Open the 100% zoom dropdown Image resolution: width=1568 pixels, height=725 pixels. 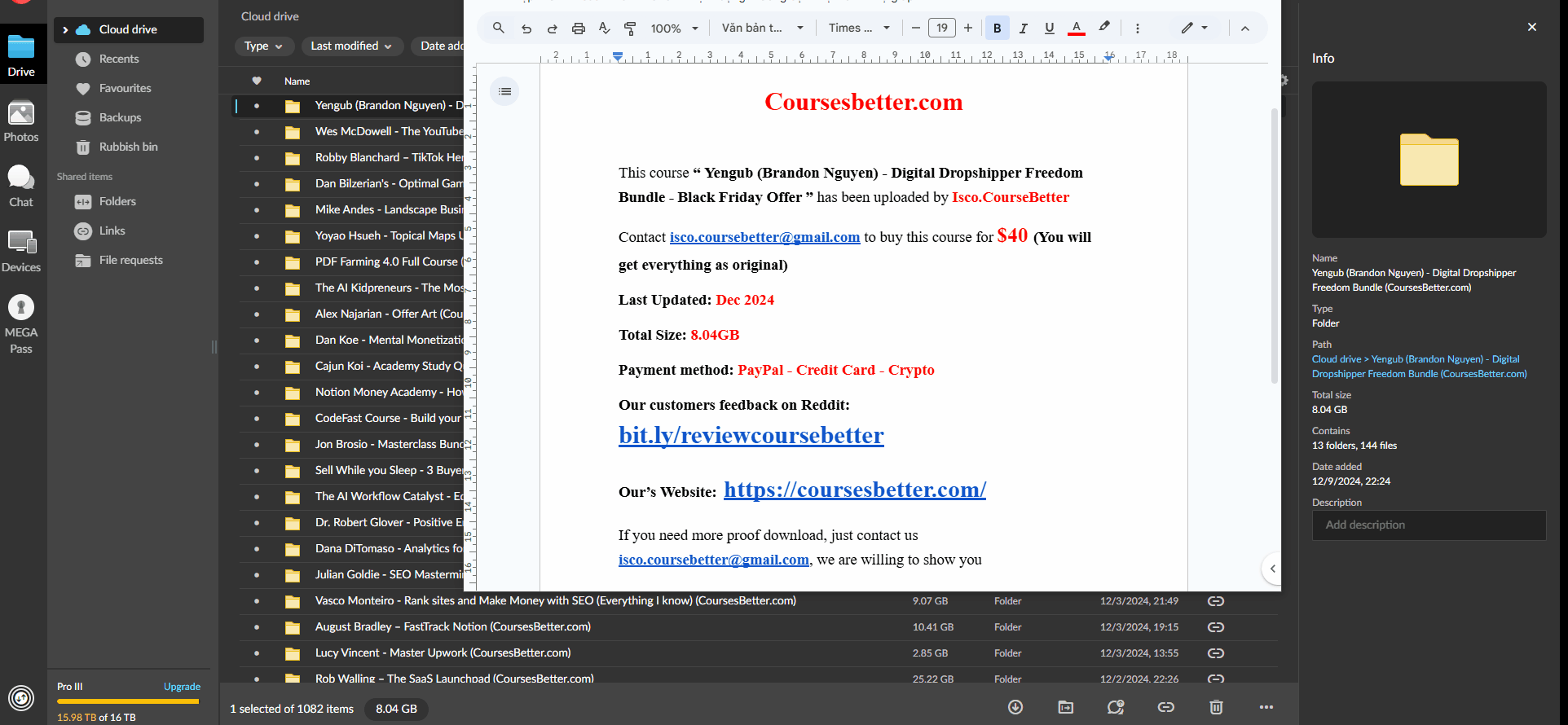(x=675, y=29)
